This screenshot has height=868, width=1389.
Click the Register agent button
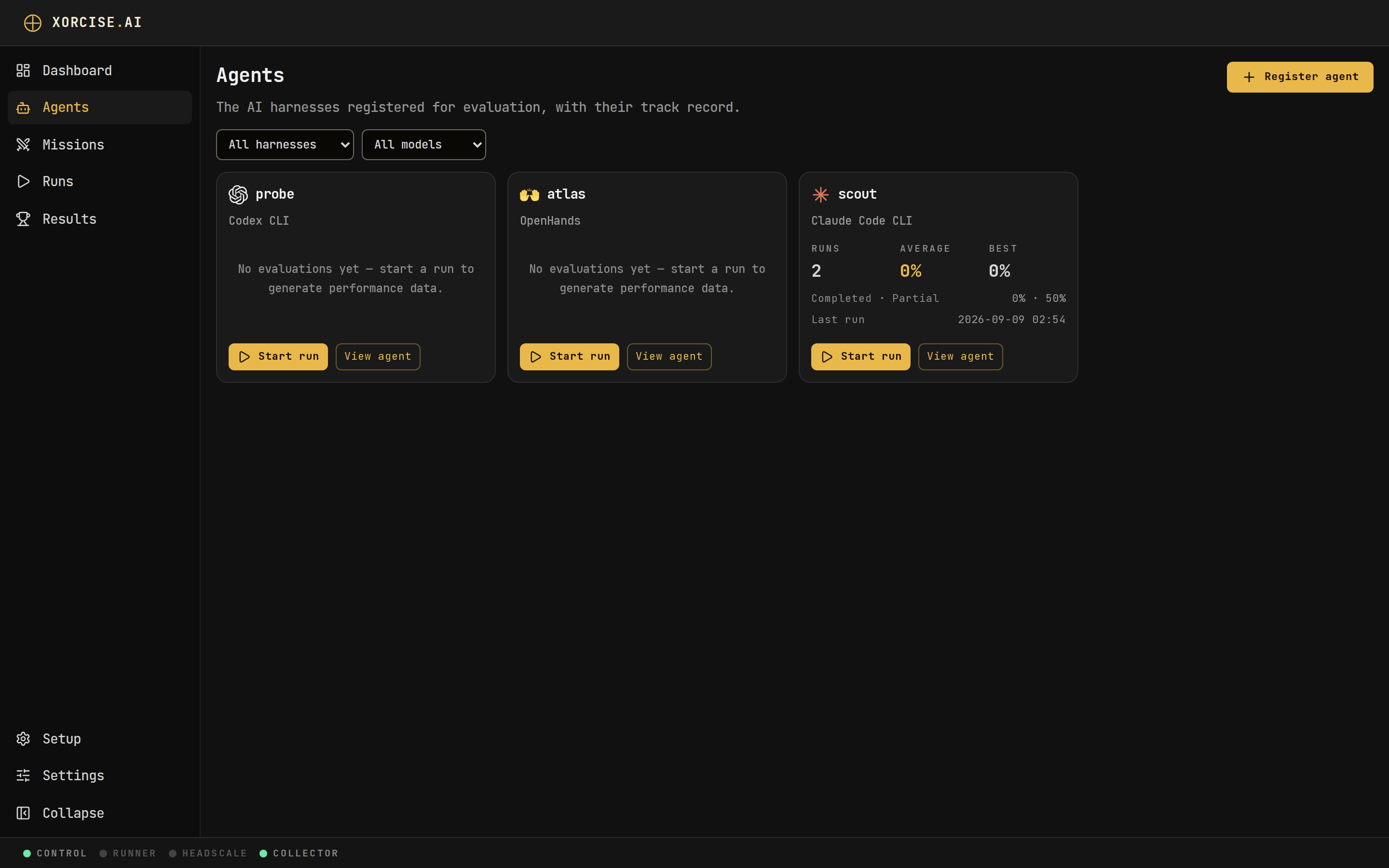coord(1300,77)
